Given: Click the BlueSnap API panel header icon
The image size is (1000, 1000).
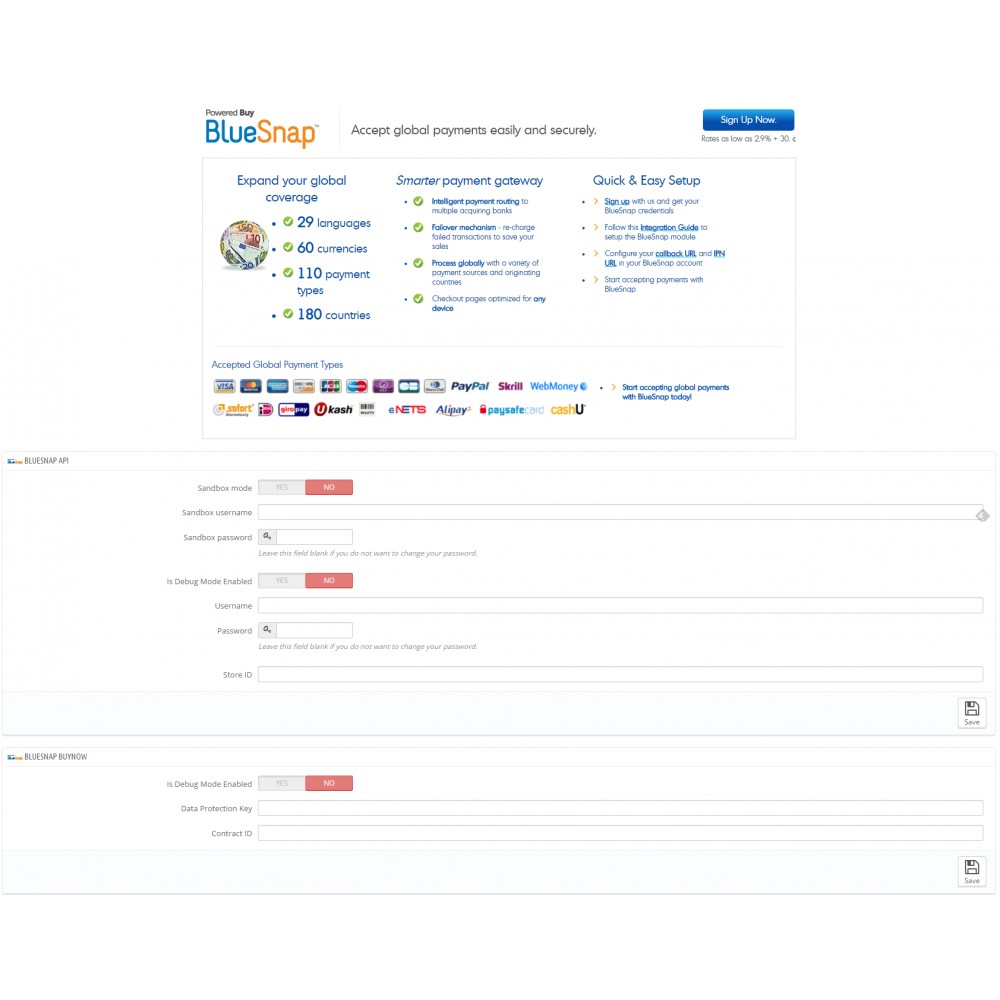Looking at the screenshot, I should coord(15,461).
